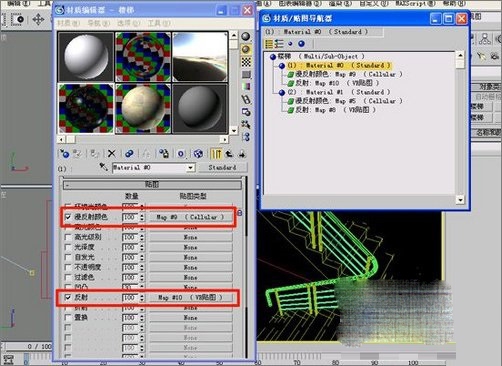Toggle Backlight icon beside sample slots
The width and height of the screenshot is (502, 366).
click(246, 49)
